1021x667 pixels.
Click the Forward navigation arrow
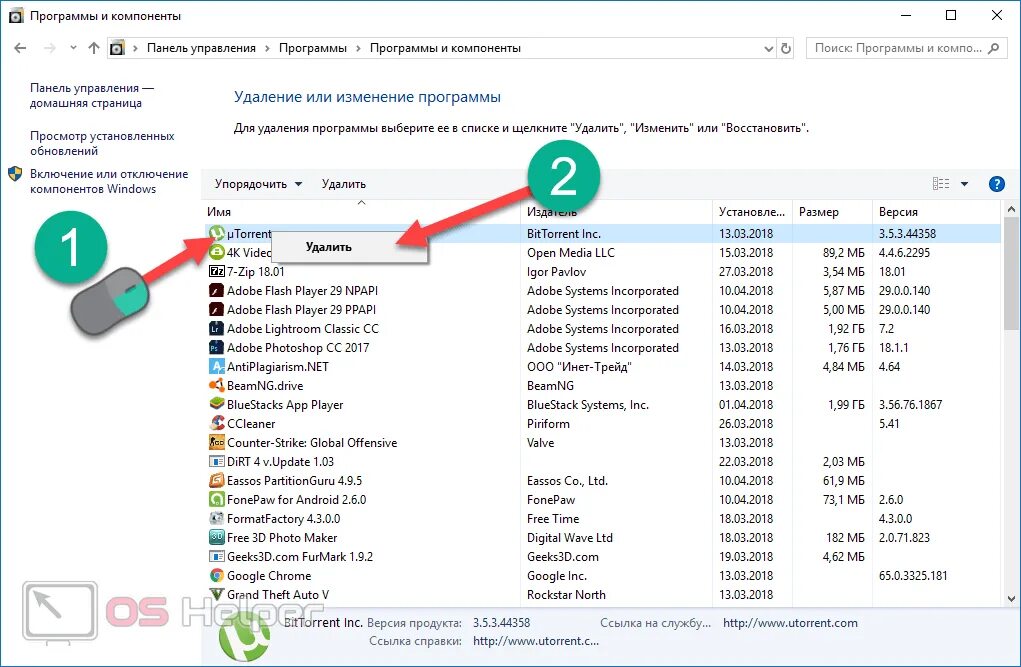49,48
